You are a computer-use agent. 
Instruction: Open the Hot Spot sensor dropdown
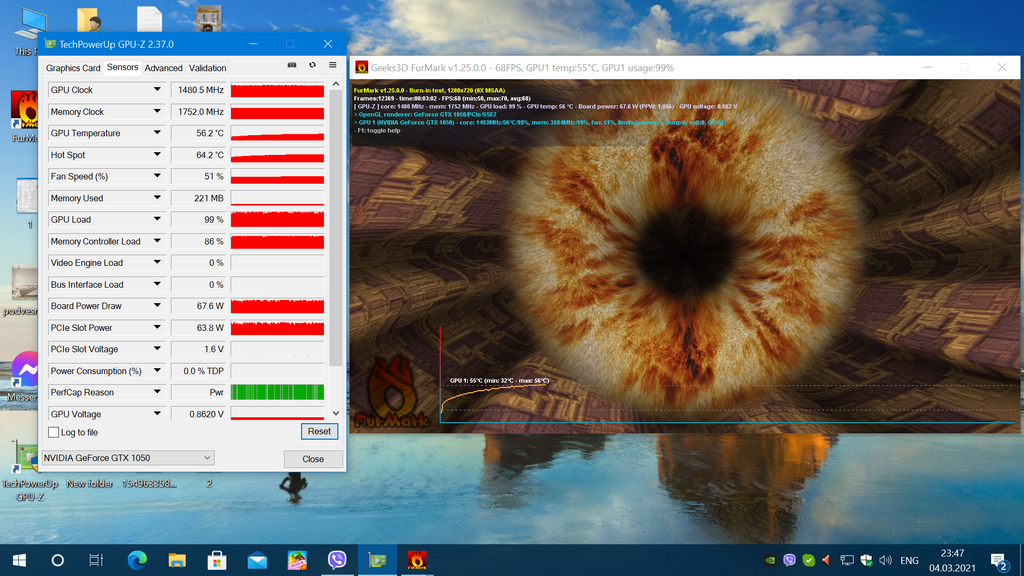157,155
